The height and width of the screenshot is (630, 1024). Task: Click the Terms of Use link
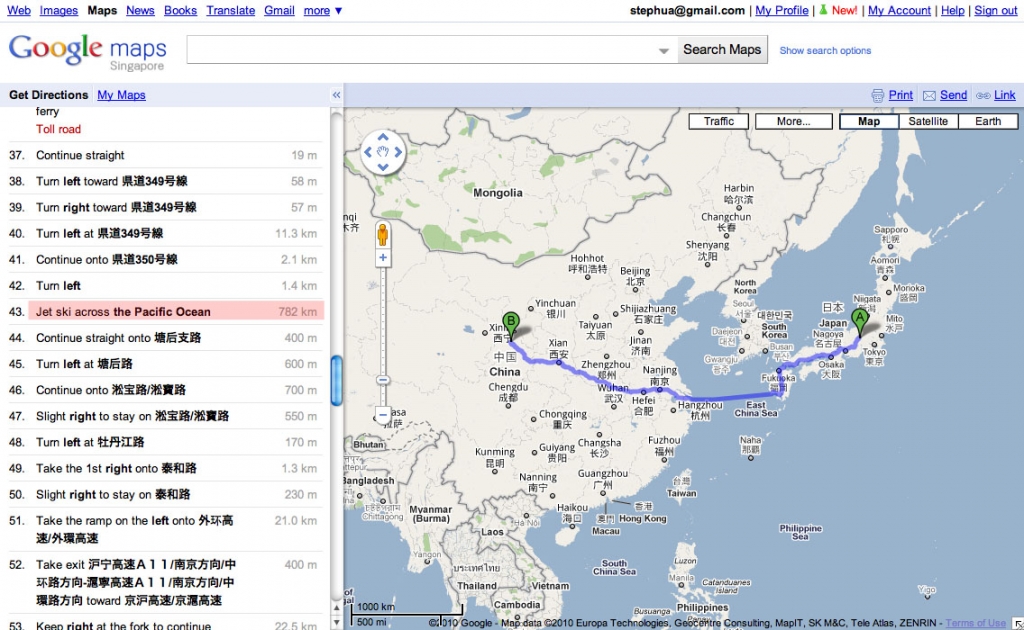coord(975,623)
